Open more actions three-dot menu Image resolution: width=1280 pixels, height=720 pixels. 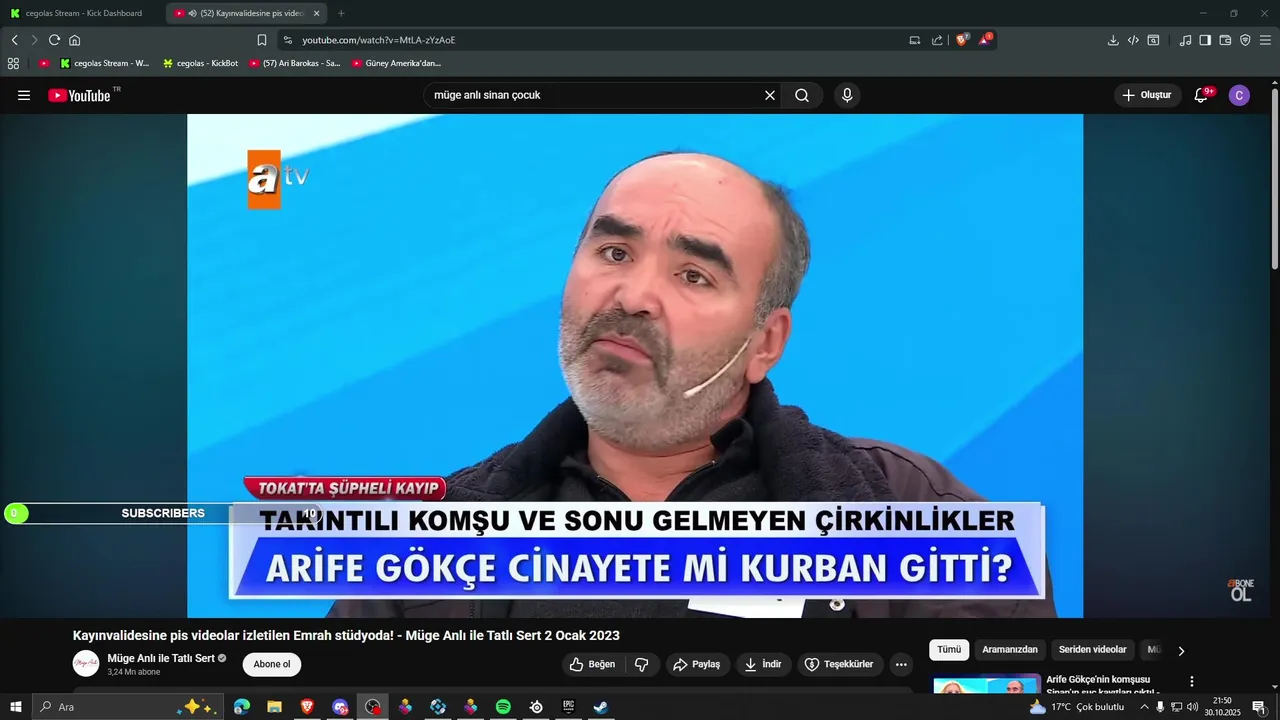point(901,664)
